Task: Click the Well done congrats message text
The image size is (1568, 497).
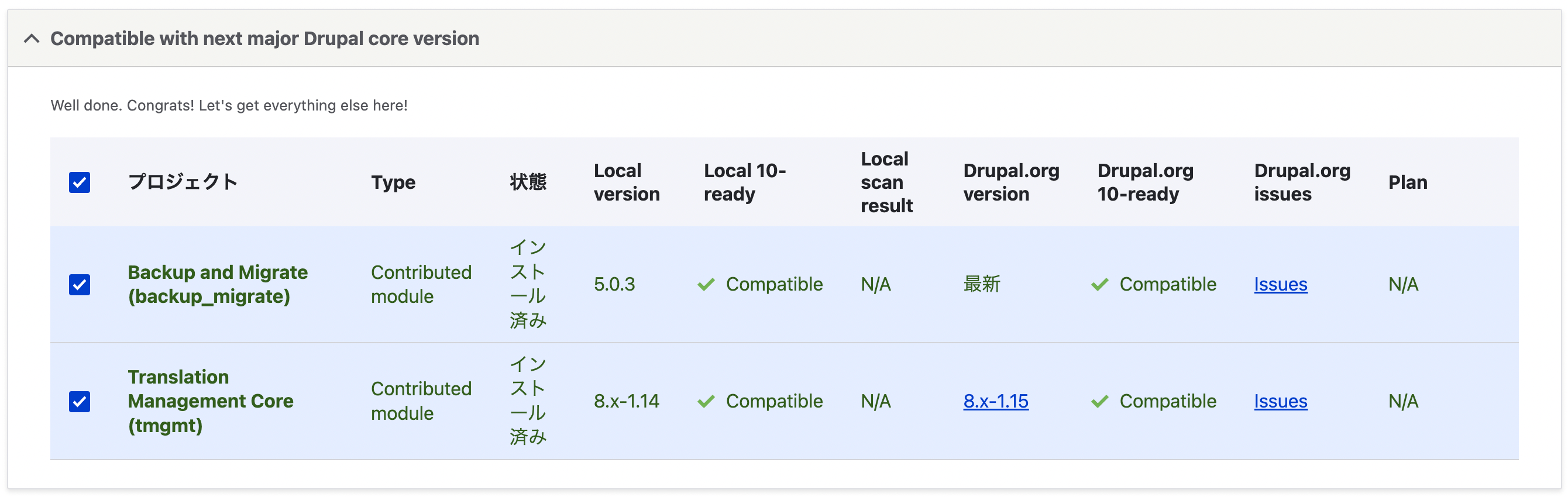Action: point(229,105)
